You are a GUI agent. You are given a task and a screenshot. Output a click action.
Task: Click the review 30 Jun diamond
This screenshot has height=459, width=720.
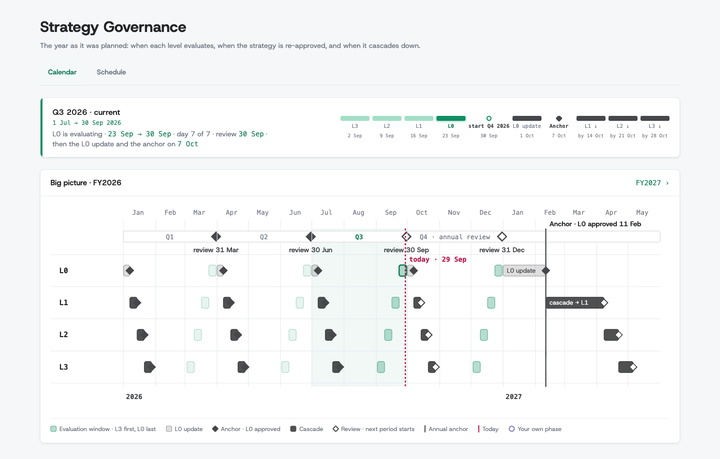coord(311,236)
